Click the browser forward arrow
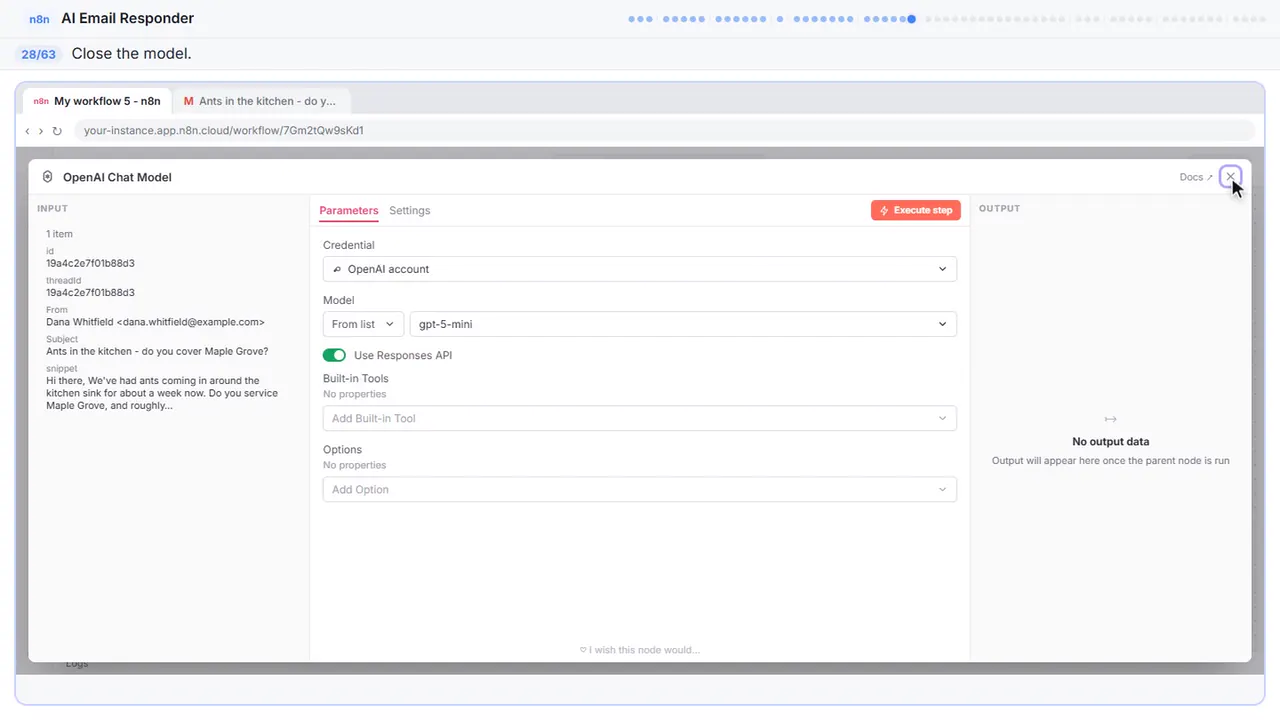 (x=41, y=131)
